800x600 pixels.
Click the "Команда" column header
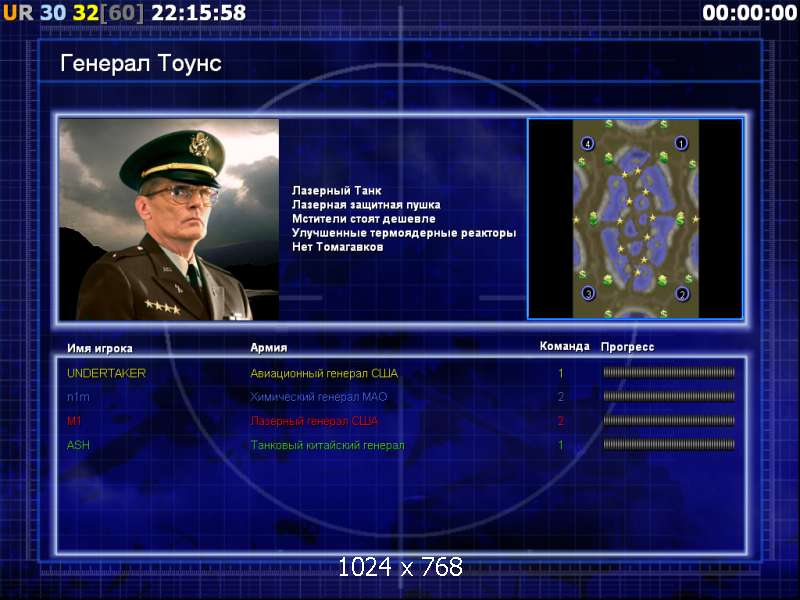(564, 346)
